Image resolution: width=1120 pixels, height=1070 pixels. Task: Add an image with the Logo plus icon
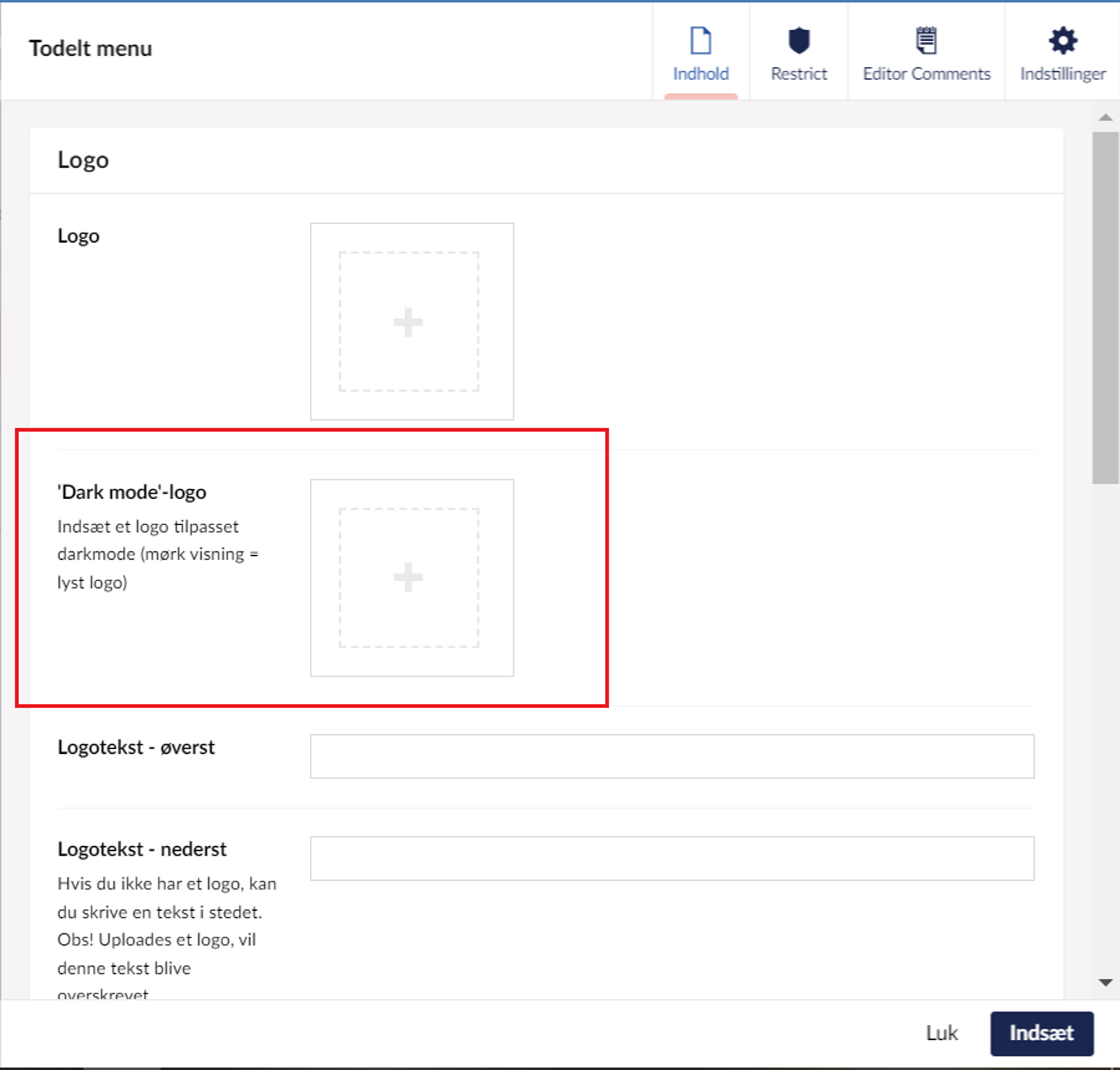click(x=409, y=322)
